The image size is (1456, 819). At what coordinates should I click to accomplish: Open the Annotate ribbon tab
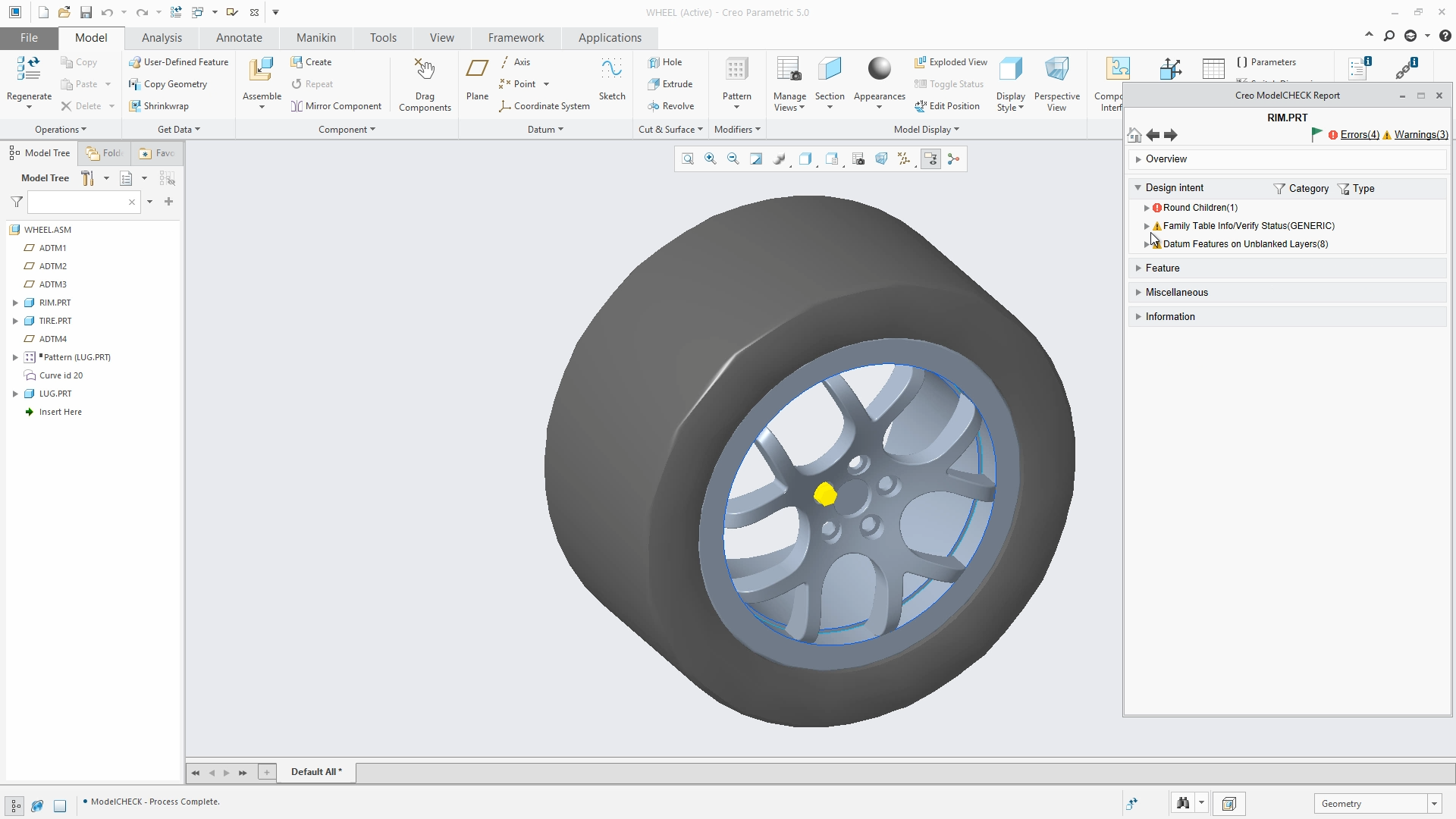pyautogui.click(x=239, y=38)
